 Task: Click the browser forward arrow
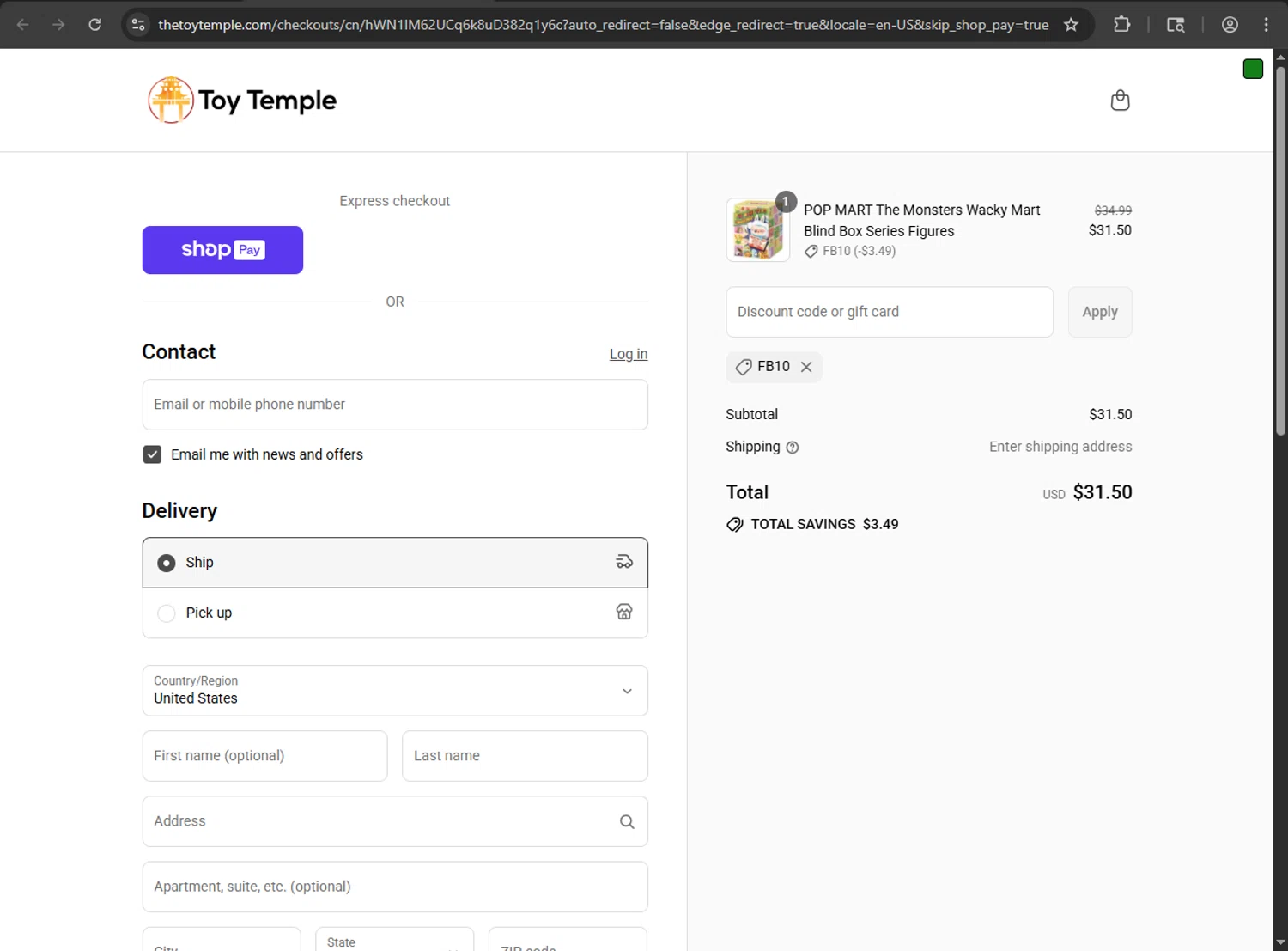click(58, 24)
